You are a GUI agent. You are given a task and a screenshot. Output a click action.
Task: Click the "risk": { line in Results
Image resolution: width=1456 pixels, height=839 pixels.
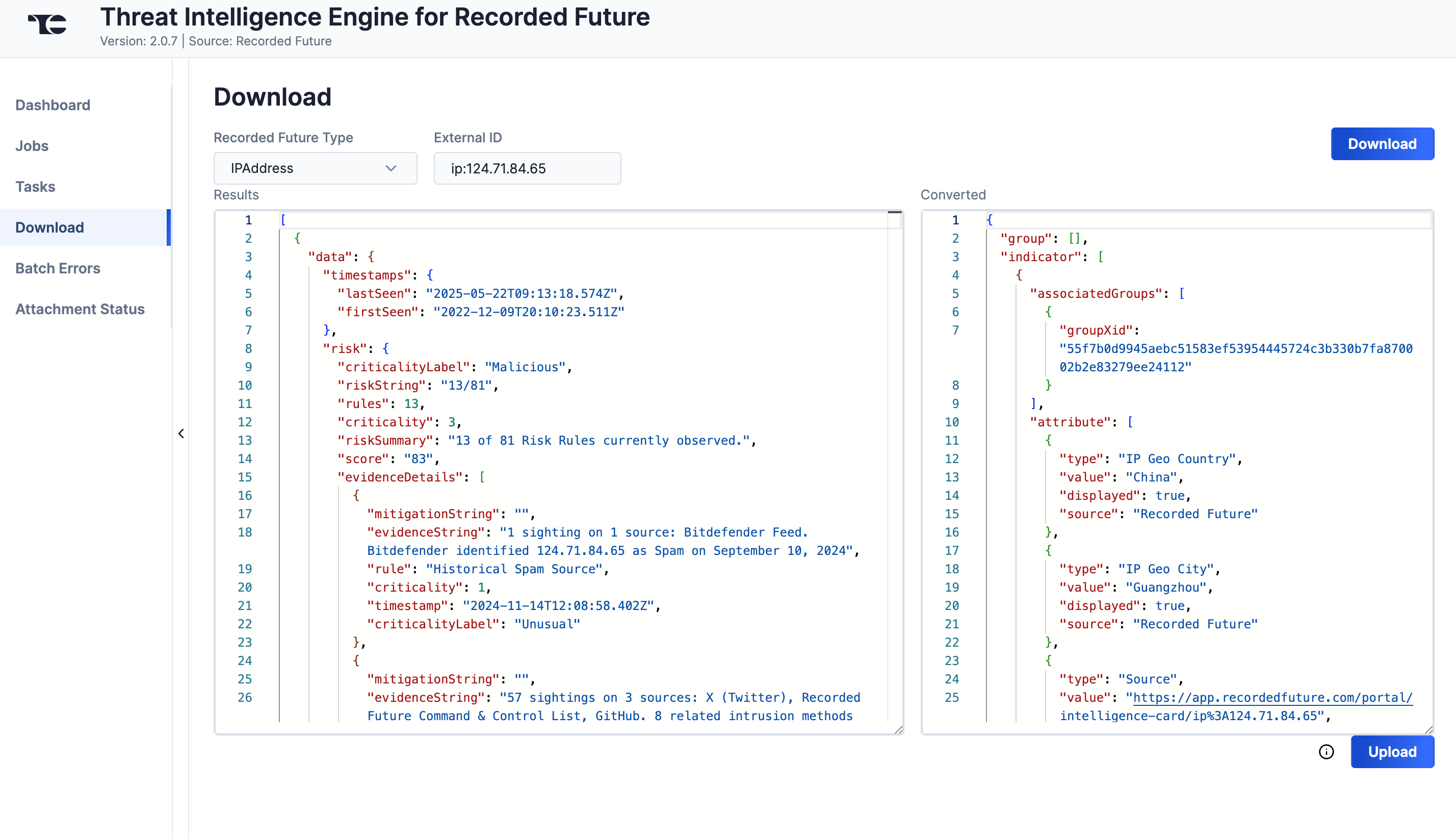(355, 349)
